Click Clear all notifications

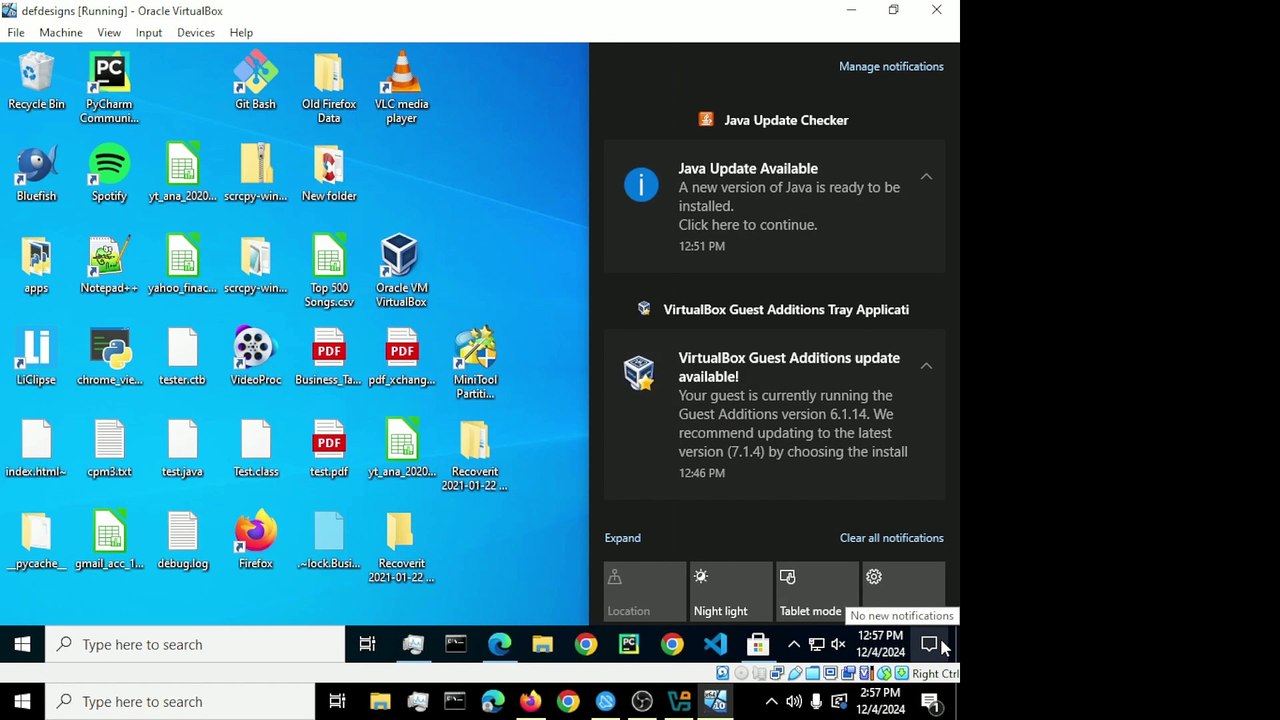[891, 538]
